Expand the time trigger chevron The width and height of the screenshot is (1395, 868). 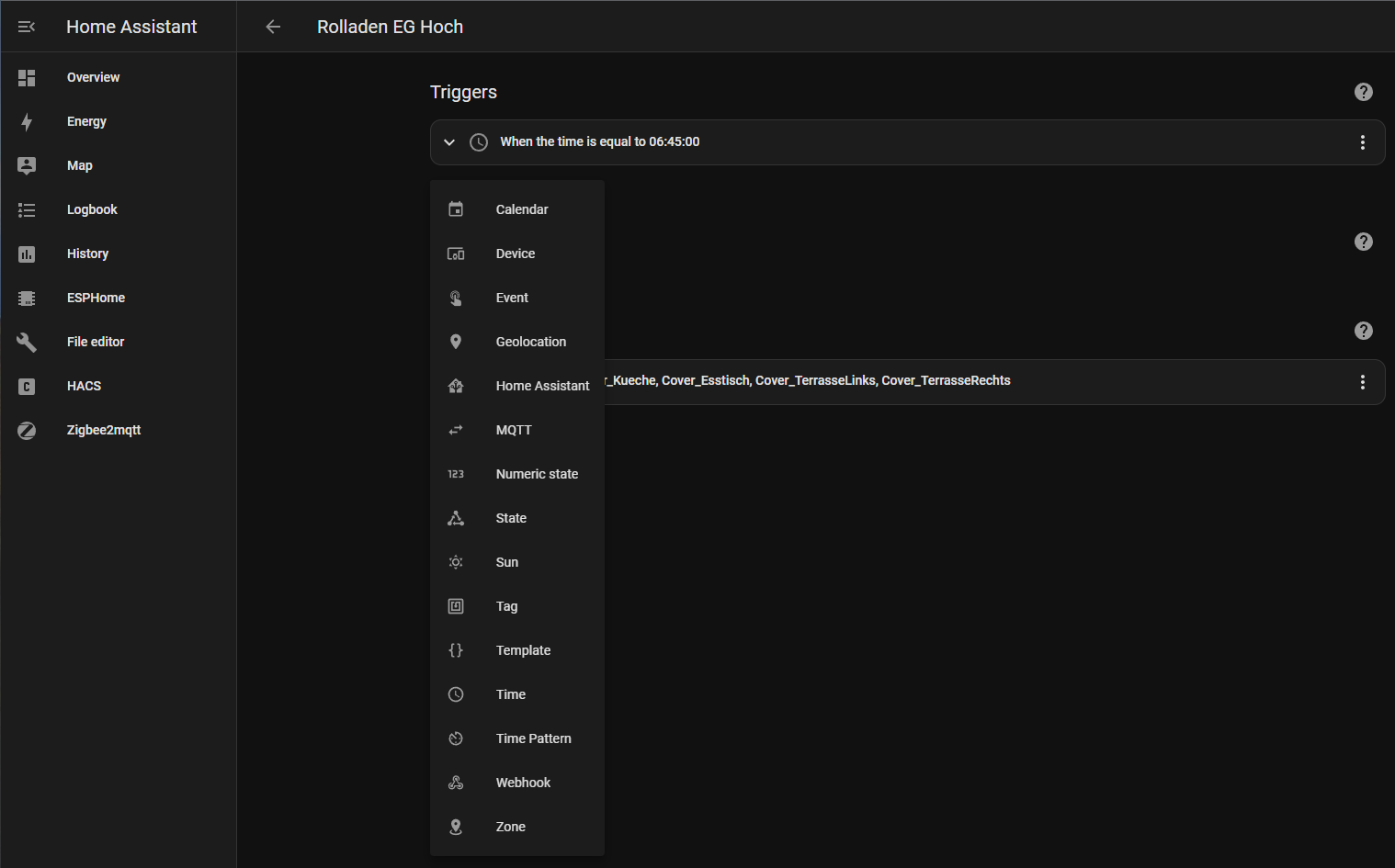pos(449,142)
